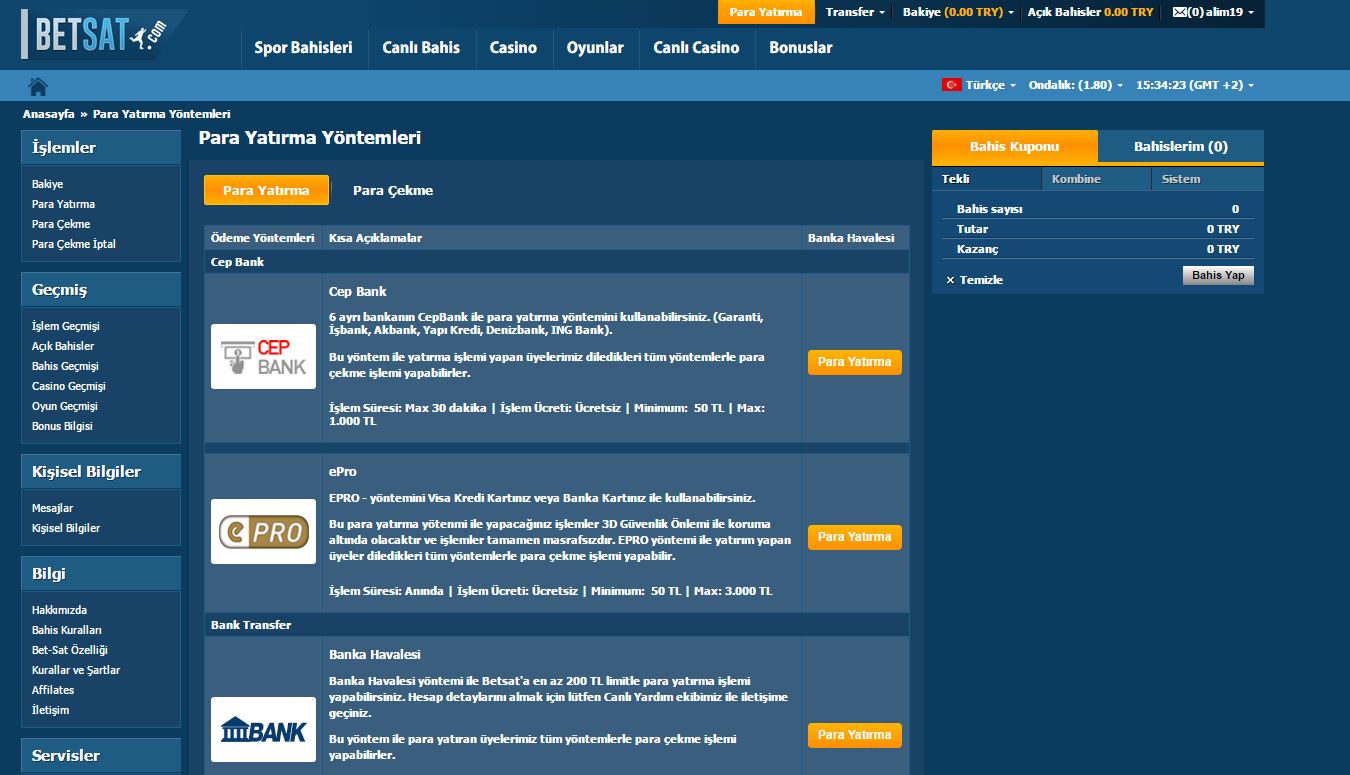Clear the coupon with Temizle
This screenshot has height=775, width=1350.
coord(974,280)
